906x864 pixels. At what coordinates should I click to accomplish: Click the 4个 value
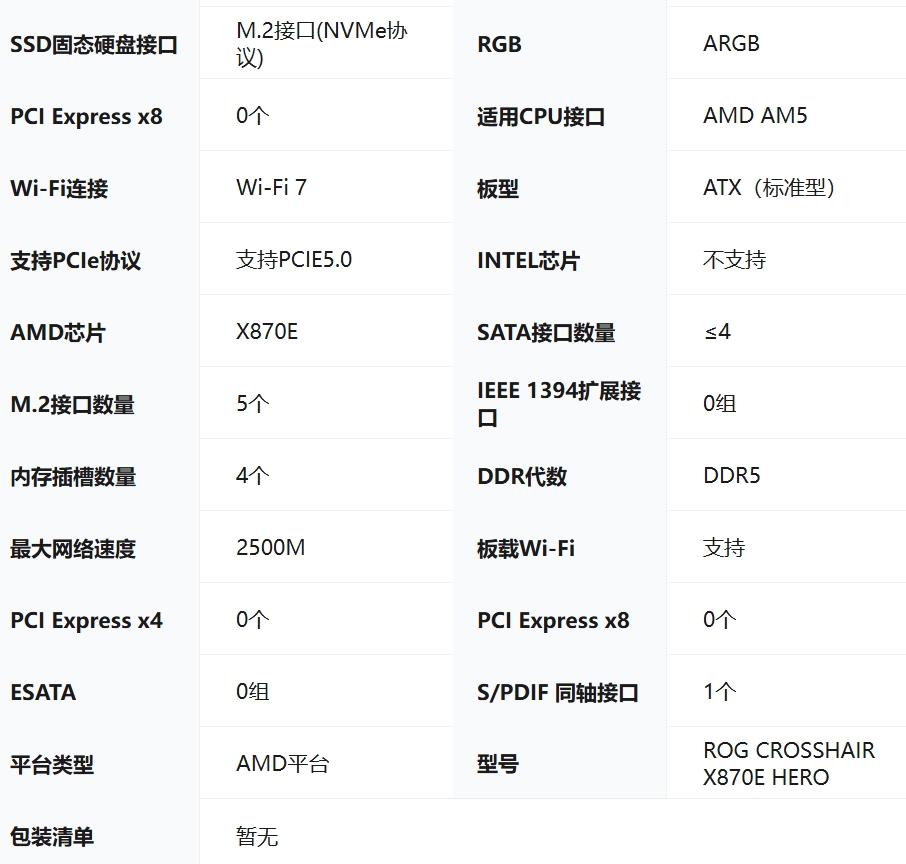click(x=253, y=476)
